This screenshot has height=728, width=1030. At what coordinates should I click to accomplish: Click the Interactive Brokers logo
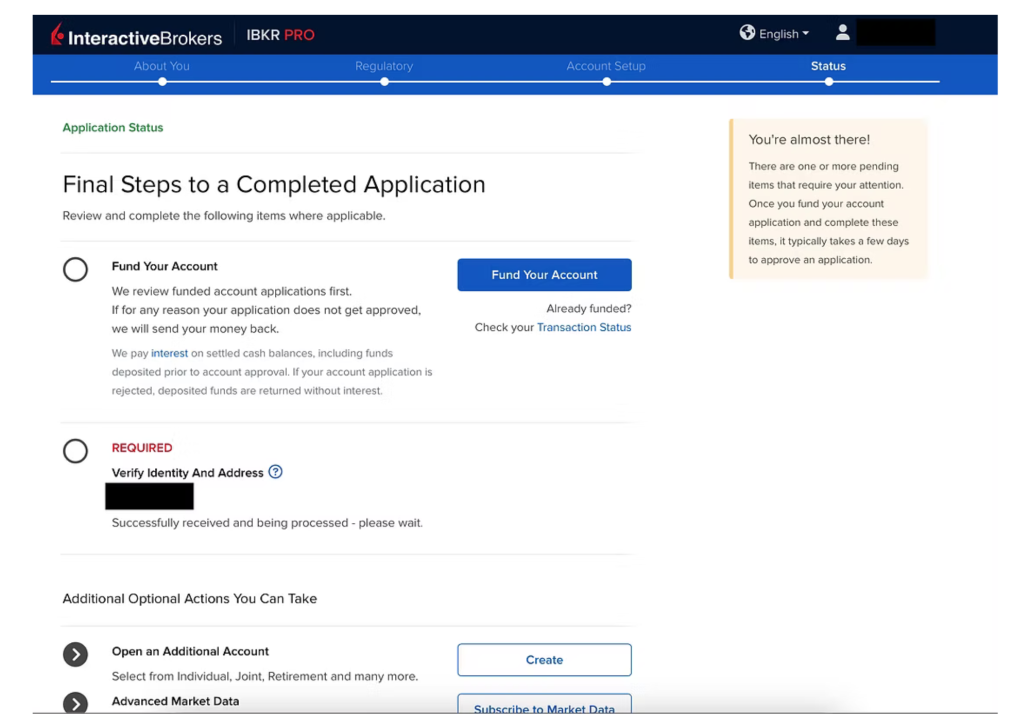click(137, 35)
